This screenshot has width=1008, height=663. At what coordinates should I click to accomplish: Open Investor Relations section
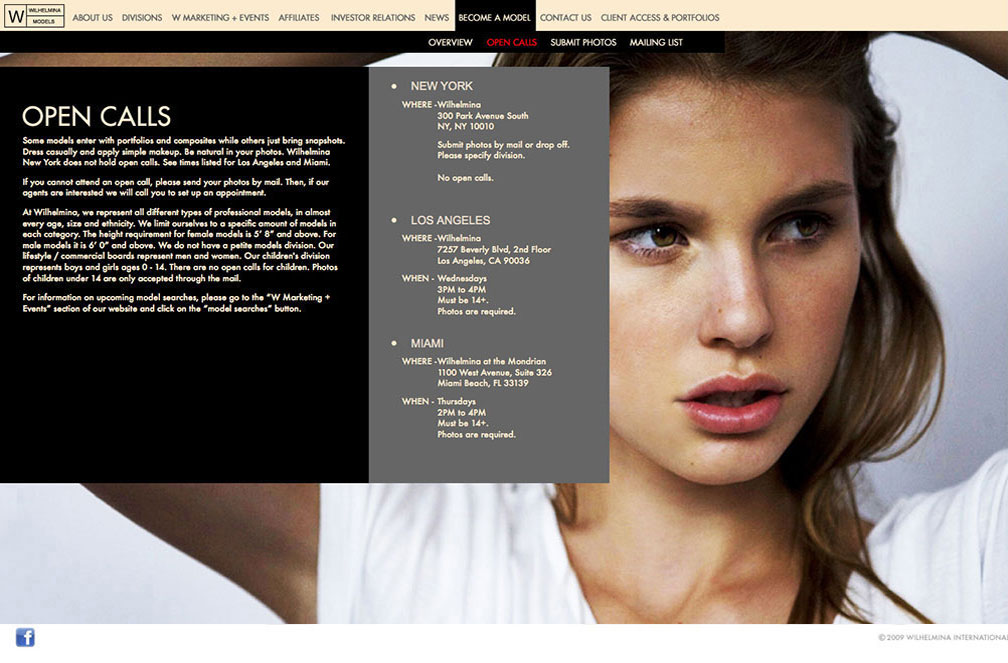click(x=372, y=17)
